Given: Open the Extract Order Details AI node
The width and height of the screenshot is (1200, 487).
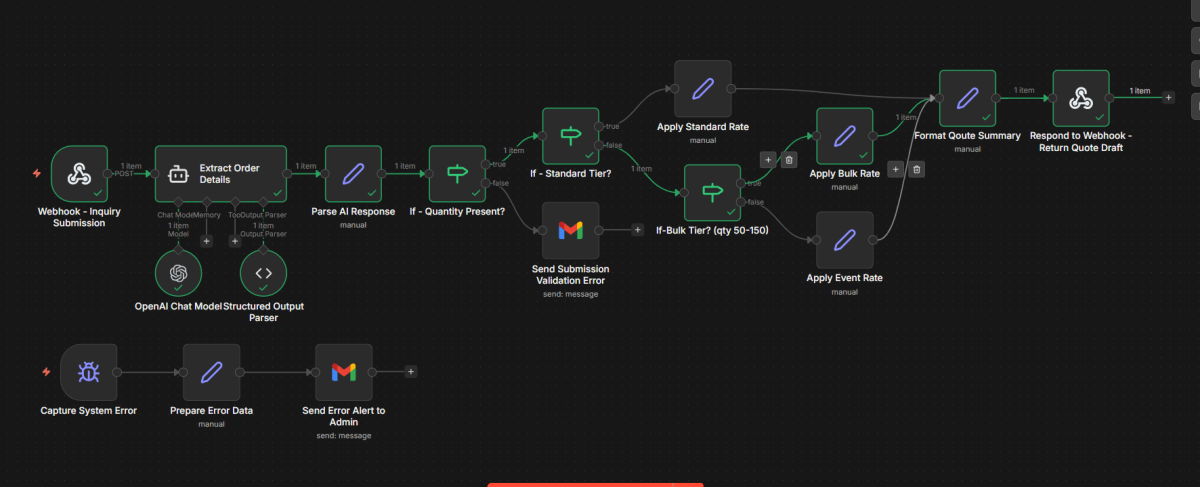Looking at the screenshot, I should (220, 174).
